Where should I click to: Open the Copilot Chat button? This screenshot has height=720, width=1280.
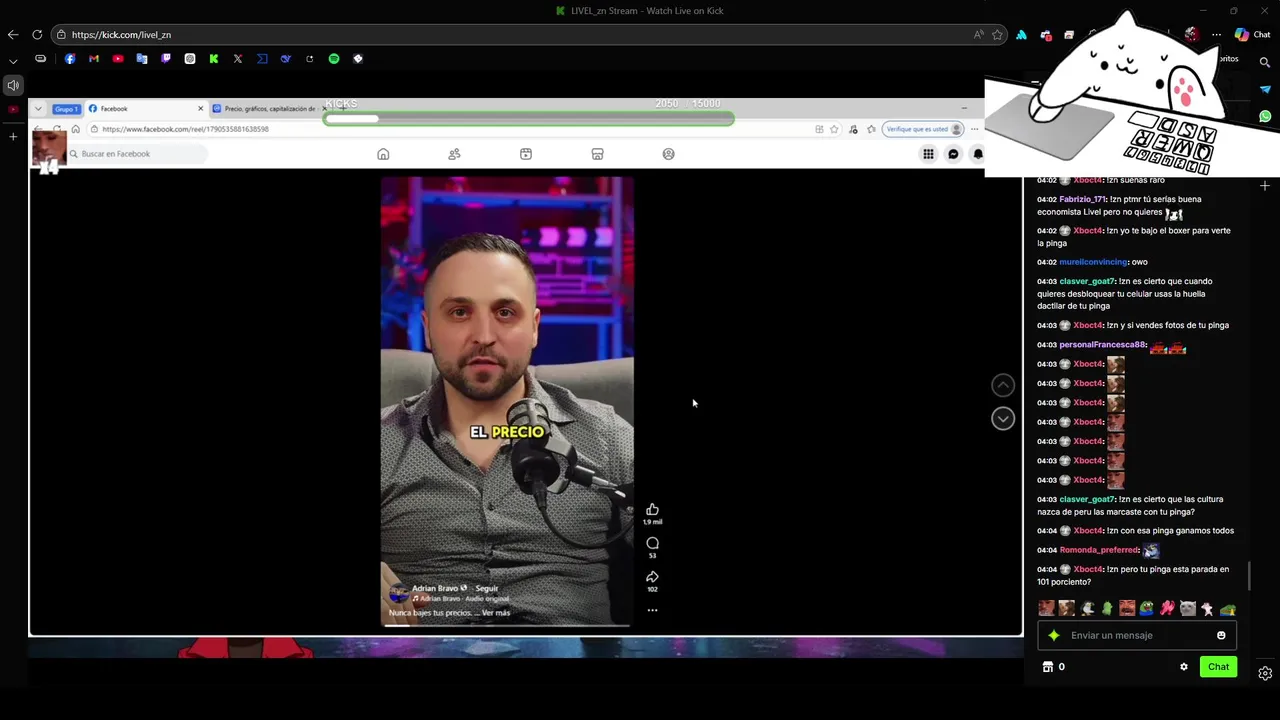point(1252,35)
